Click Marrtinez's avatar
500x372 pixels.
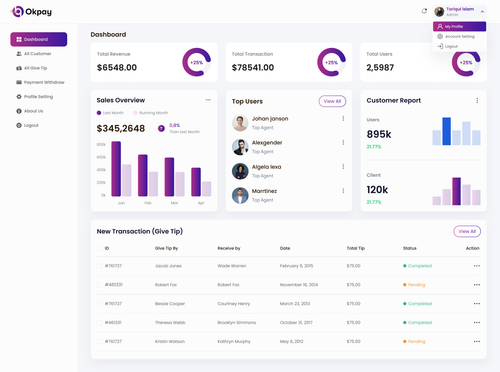click(240, 196)
